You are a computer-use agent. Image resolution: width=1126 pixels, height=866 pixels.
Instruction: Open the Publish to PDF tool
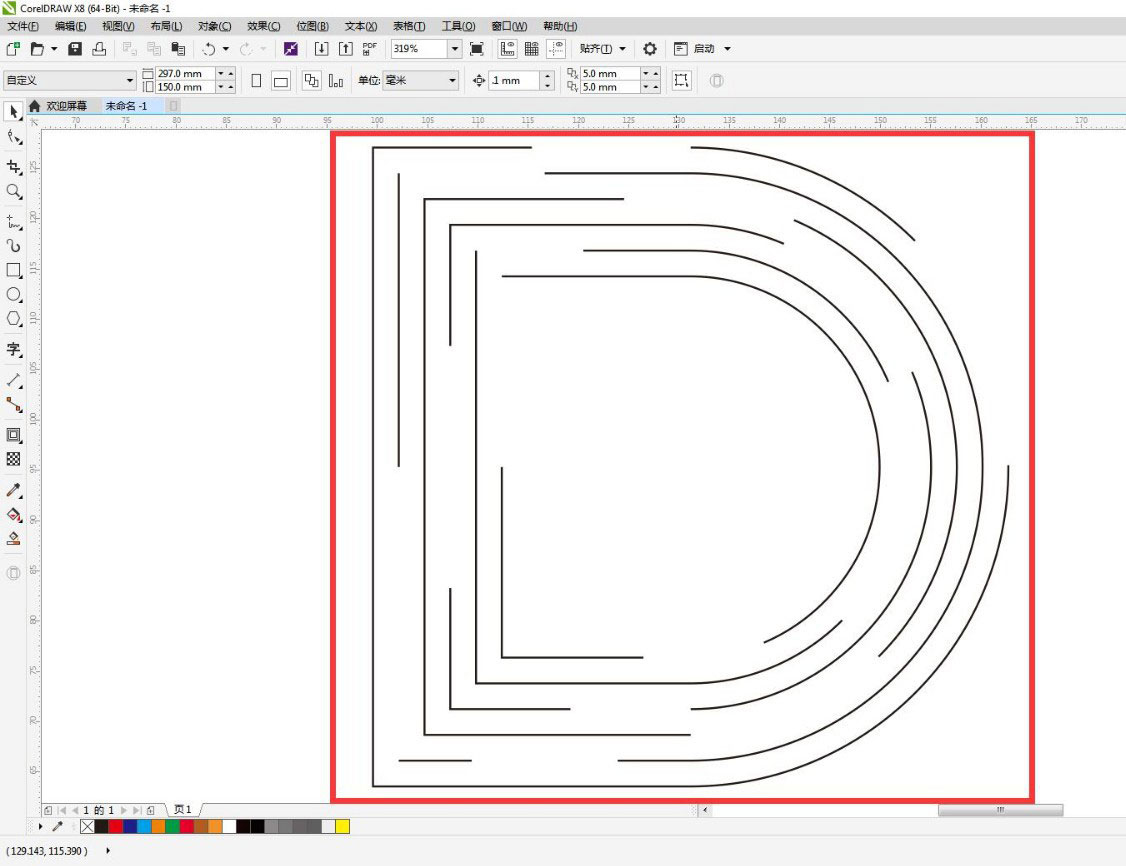pyautogui.click(x=369, y=48)
